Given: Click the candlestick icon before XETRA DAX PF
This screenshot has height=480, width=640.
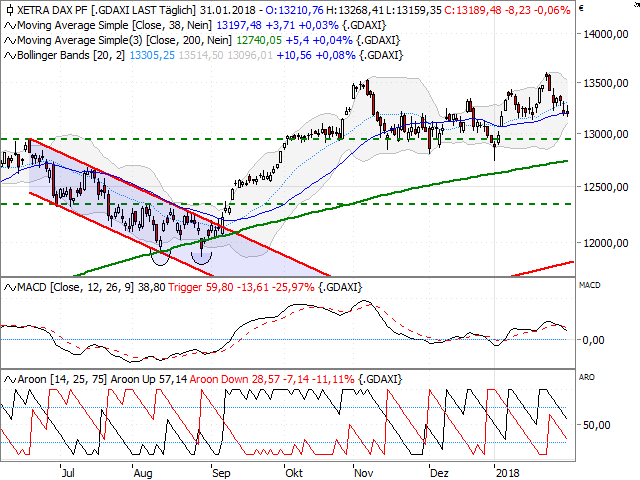Looking at the screenshot, I should pyautogui.click(x=9, y=10).
